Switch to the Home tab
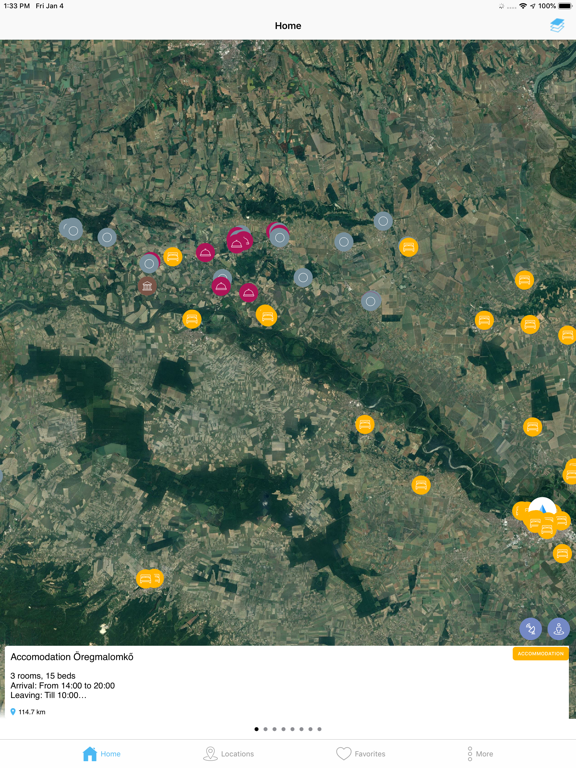Image resolution: width=576 pixels, height=768 pixels. (x=101, y=754)
